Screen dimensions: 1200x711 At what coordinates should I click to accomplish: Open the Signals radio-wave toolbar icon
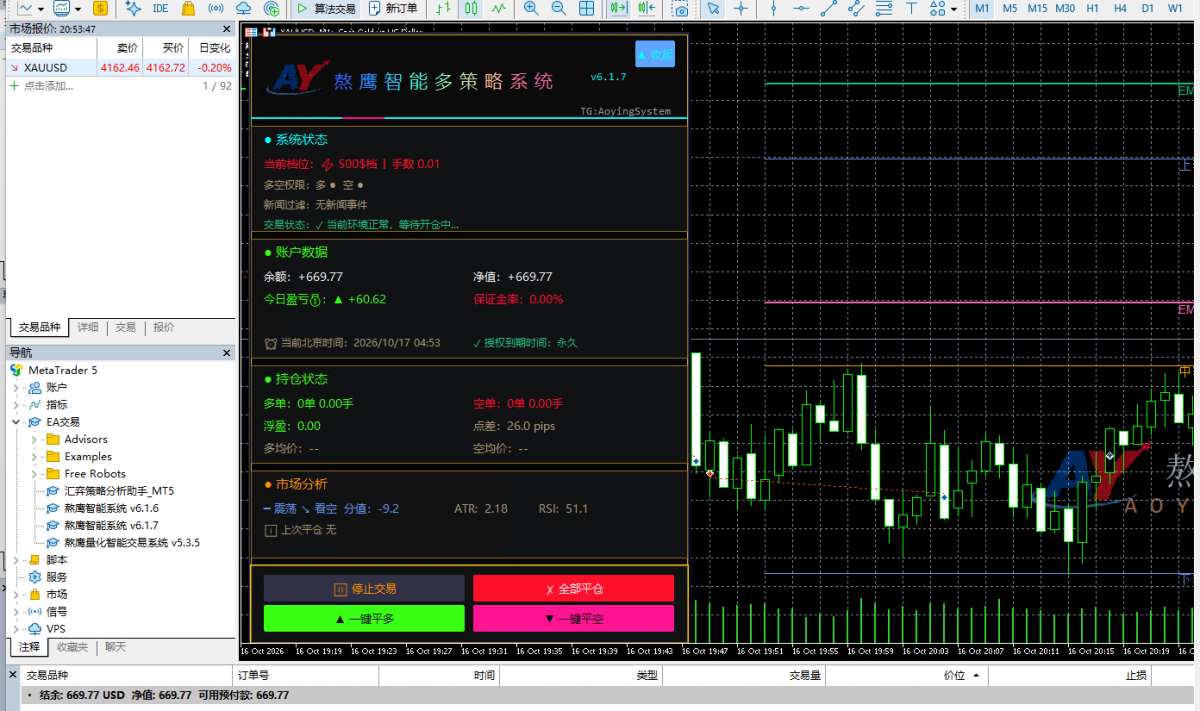(x=215, y=8)
